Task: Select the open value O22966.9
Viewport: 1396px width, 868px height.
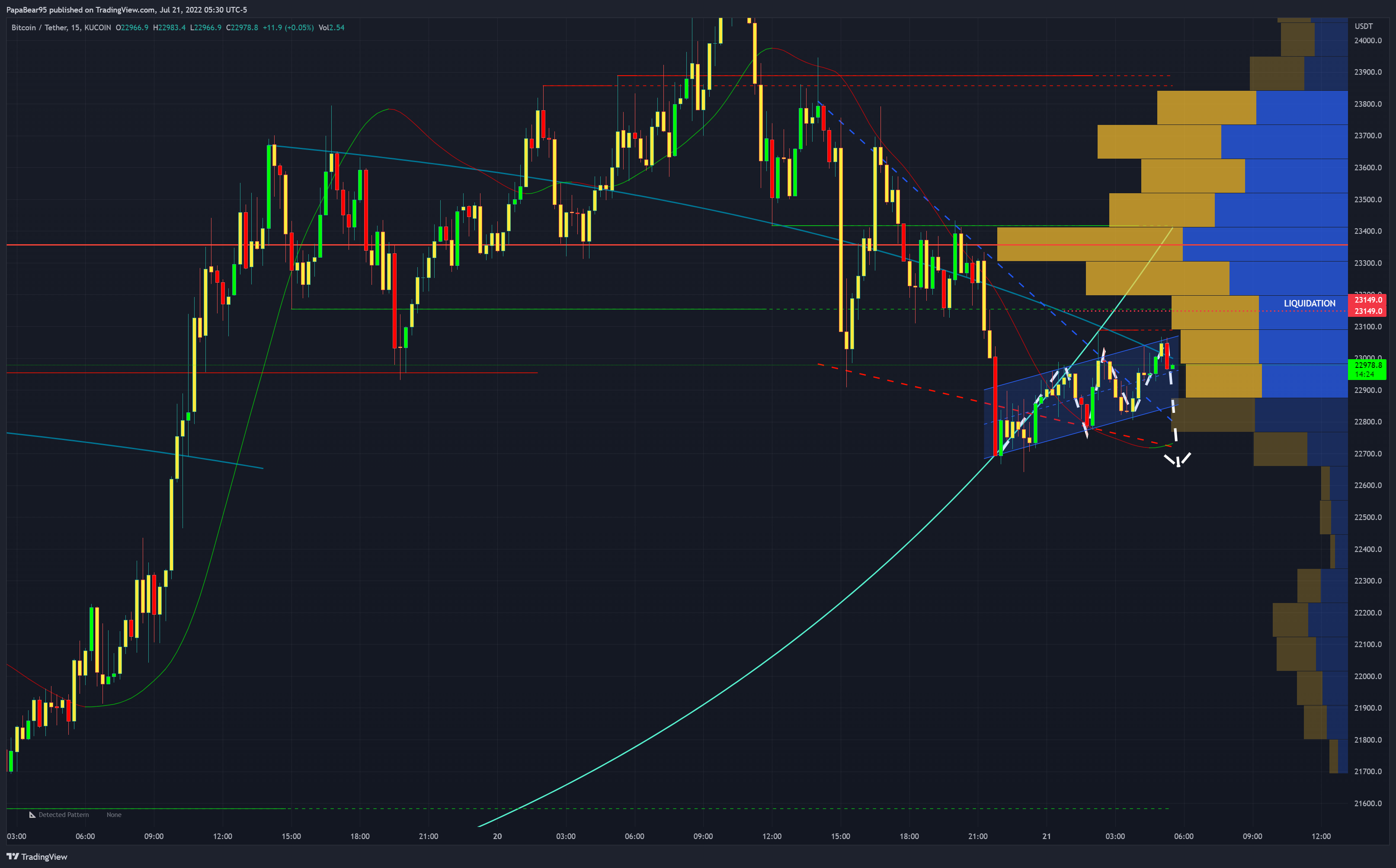Action: 132,28
